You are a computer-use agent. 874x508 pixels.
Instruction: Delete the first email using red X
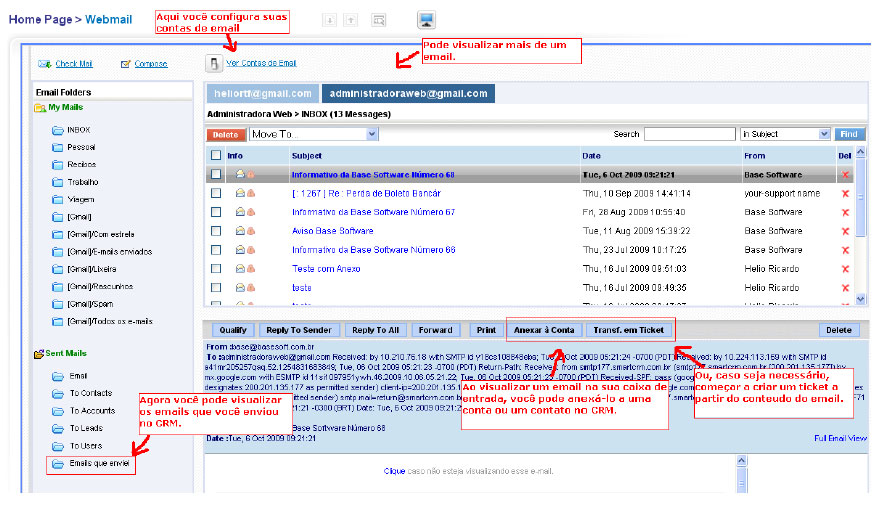coord(845,175)
